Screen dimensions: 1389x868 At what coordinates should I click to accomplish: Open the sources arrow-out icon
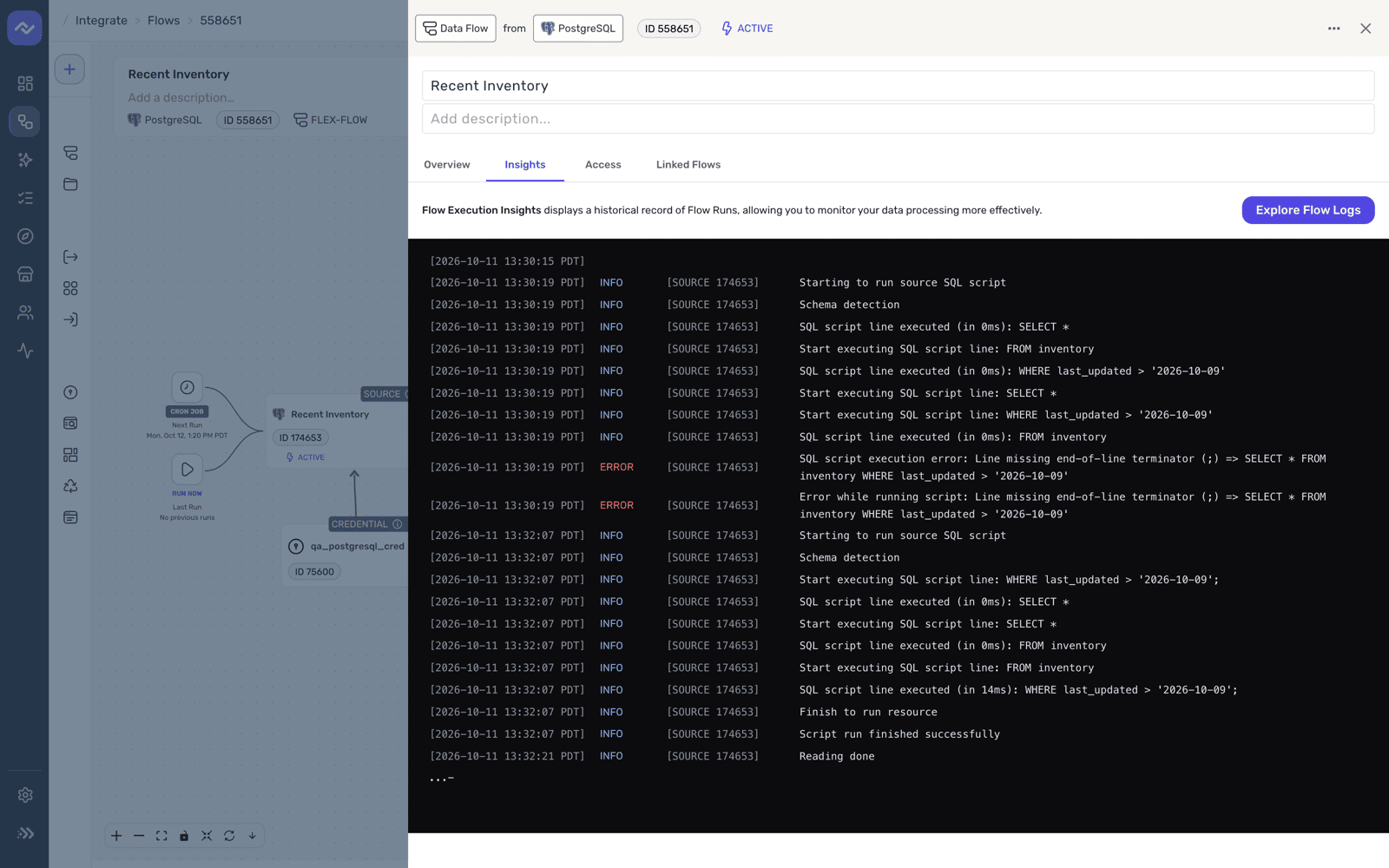pyautogui.click(x=70, y=257)
